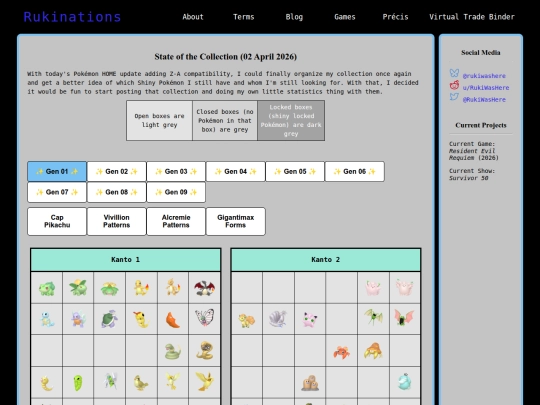Open the About page in navigation

193,17
